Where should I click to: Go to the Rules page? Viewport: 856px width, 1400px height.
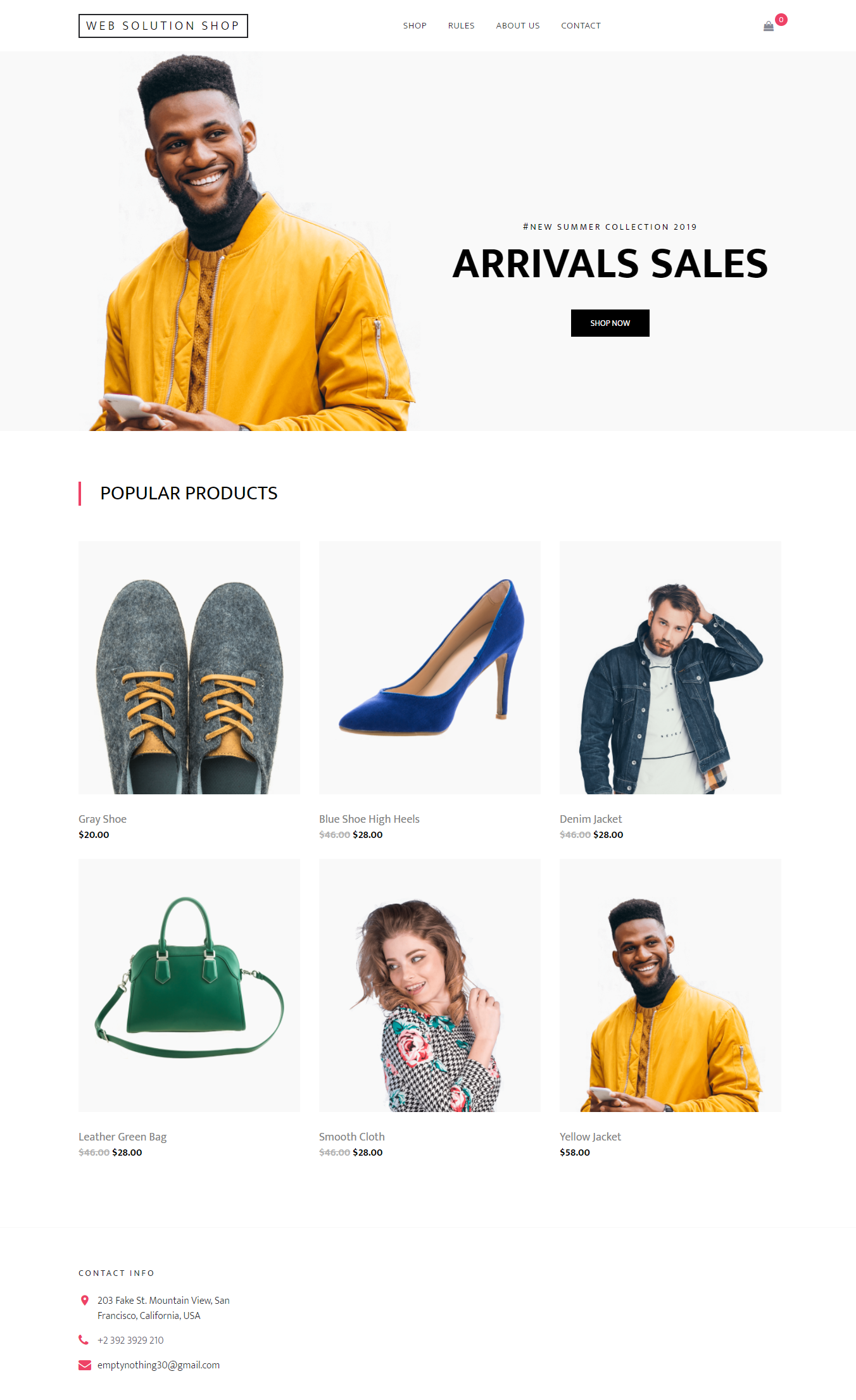coord(461,26)
